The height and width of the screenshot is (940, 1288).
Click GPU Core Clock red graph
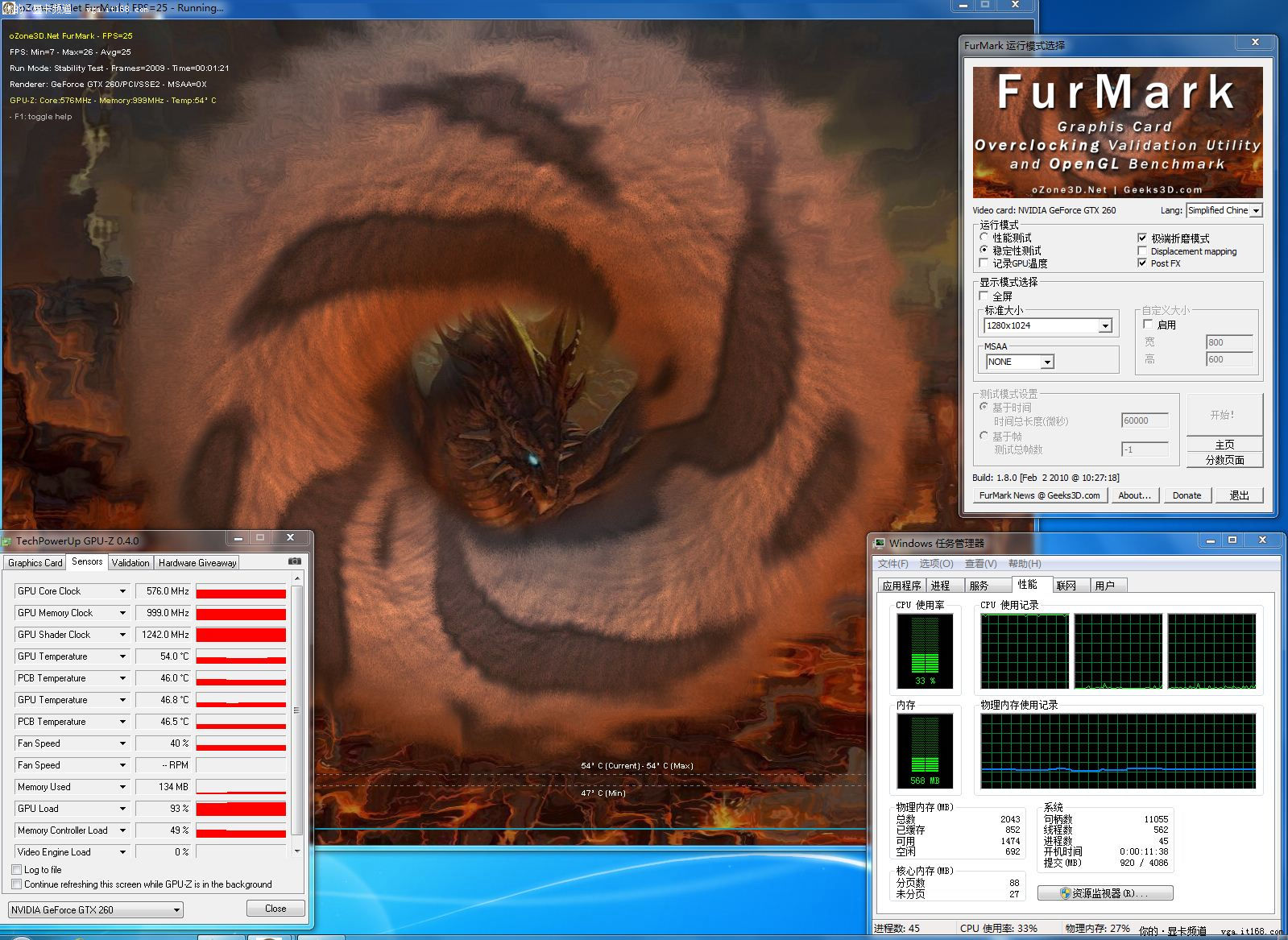point(241,591)
